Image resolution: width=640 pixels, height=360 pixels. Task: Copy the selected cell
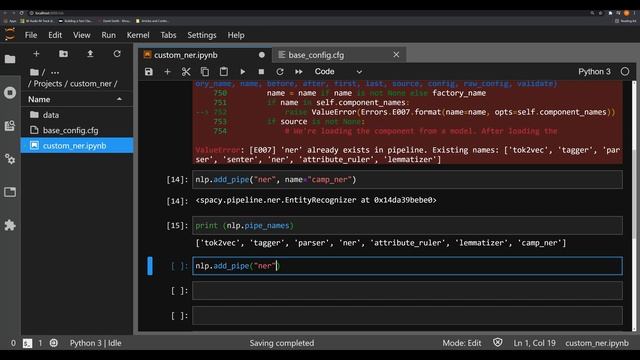[x=205, y=72]
